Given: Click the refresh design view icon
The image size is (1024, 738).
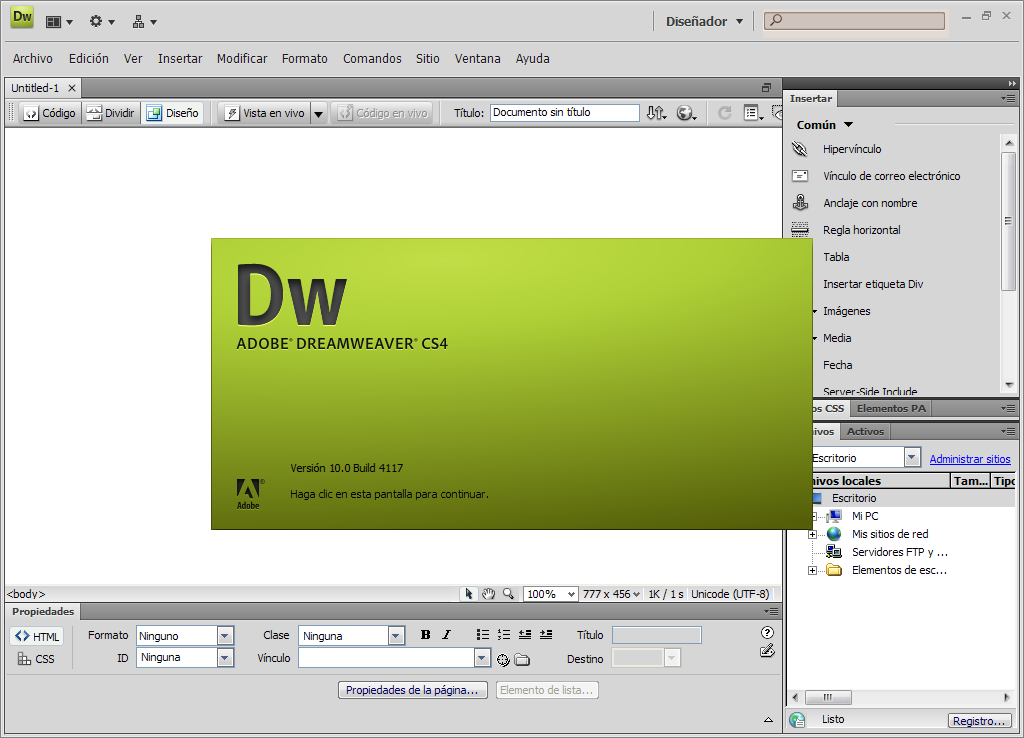Looking at the screenshot, I should (724, 113).
